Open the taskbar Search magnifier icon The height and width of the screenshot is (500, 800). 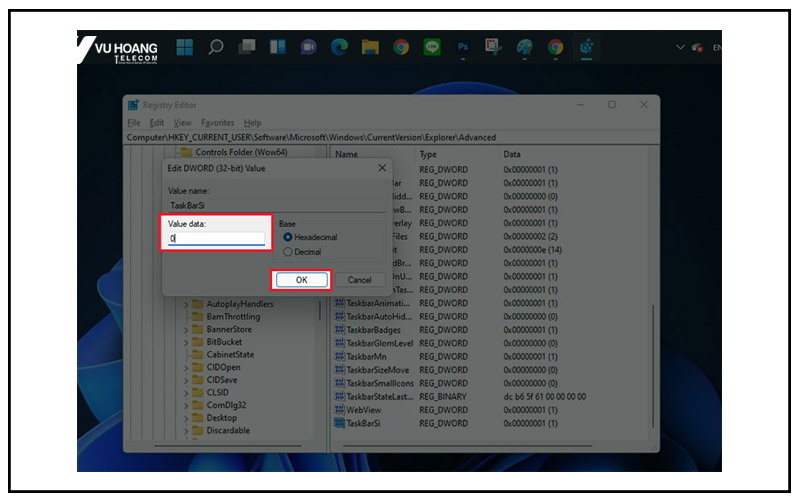(x=216, y=47)
